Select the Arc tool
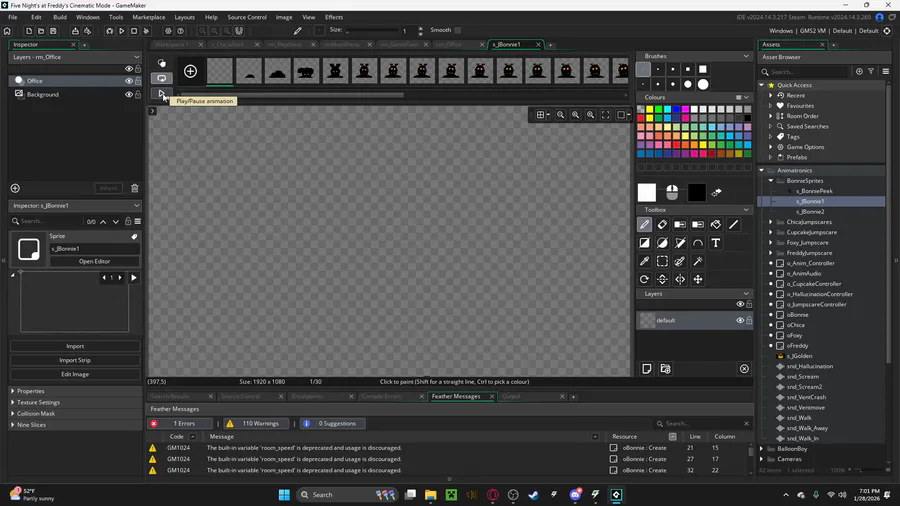Screen dimensions: 900x506 tap(697, 243)
